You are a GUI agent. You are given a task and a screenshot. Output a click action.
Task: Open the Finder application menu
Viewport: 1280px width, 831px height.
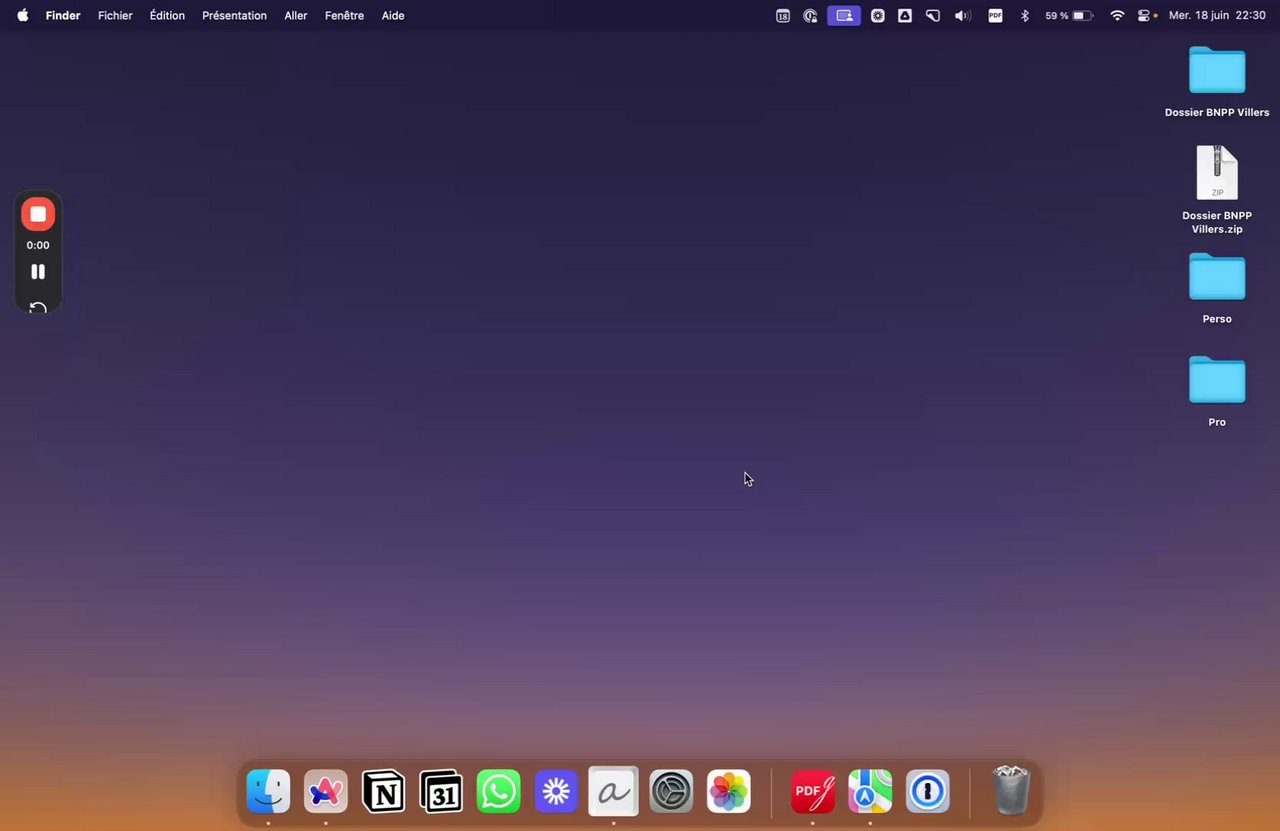(x=63, y=16)
